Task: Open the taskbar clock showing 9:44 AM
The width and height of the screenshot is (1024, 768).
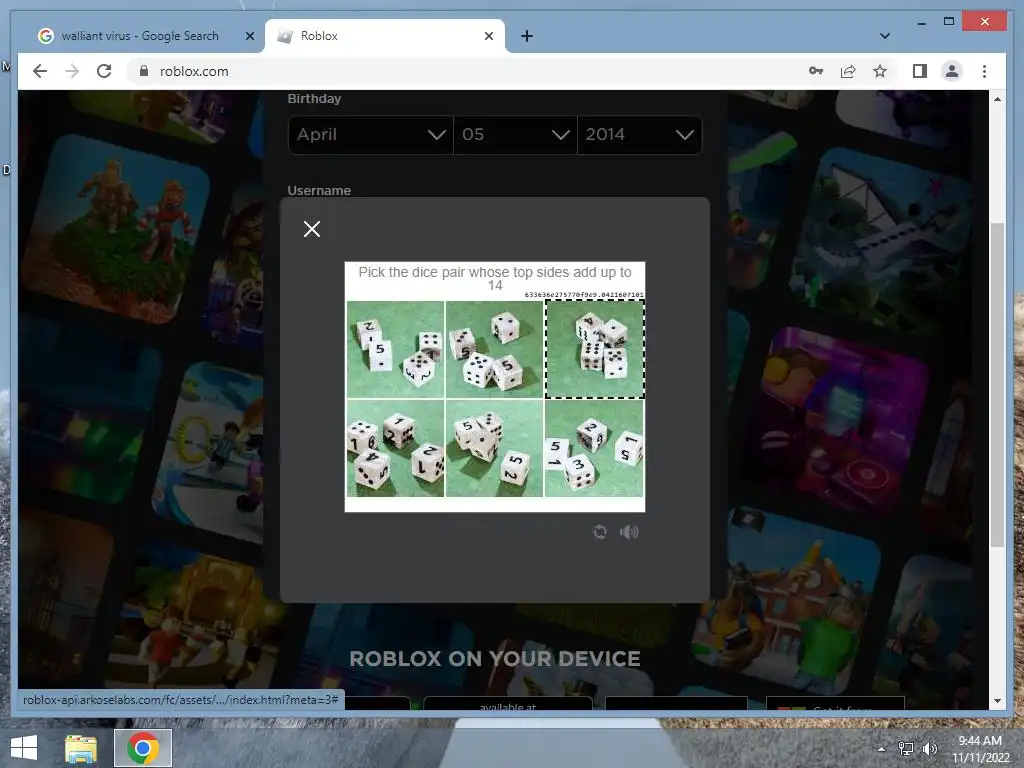Action: click(980, 749)
